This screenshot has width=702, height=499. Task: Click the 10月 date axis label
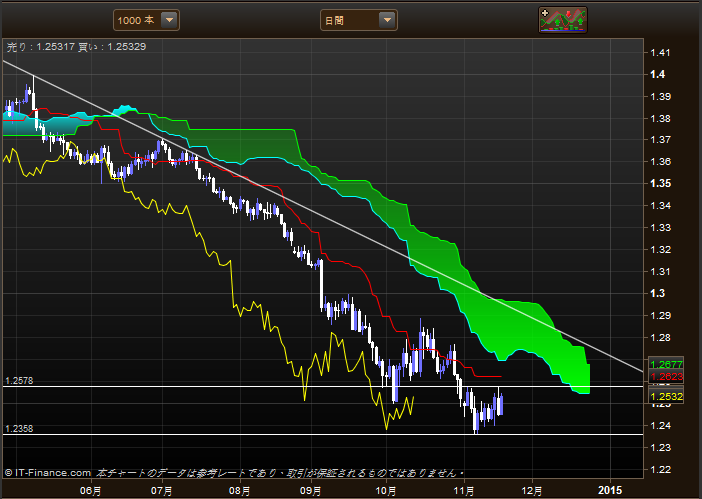pos(385,491)
